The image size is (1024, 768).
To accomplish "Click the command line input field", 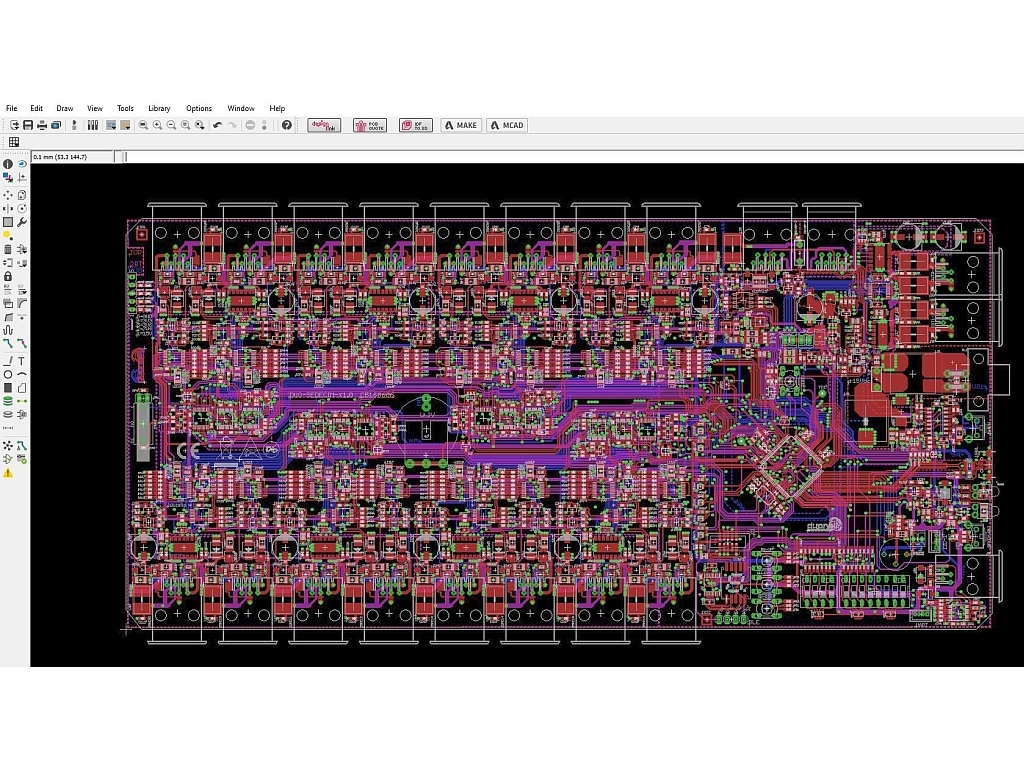I will tap(570, 157).
